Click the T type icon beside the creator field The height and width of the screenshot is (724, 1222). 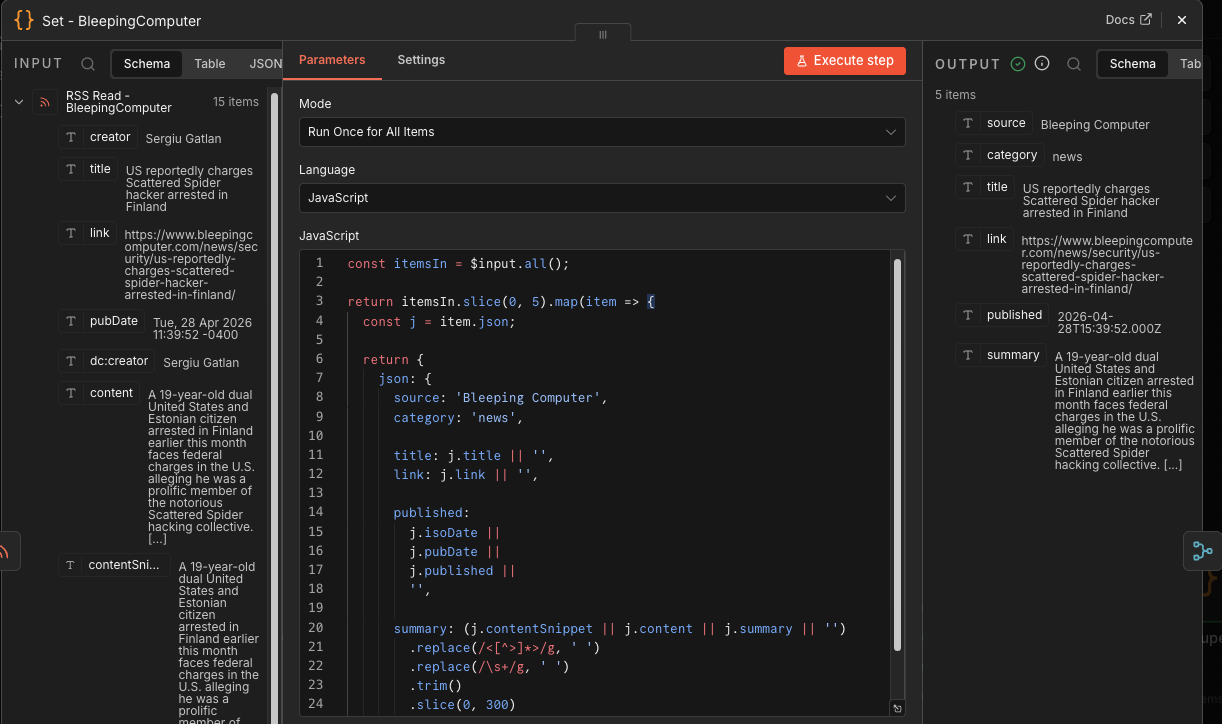click(x=71, y=137)
